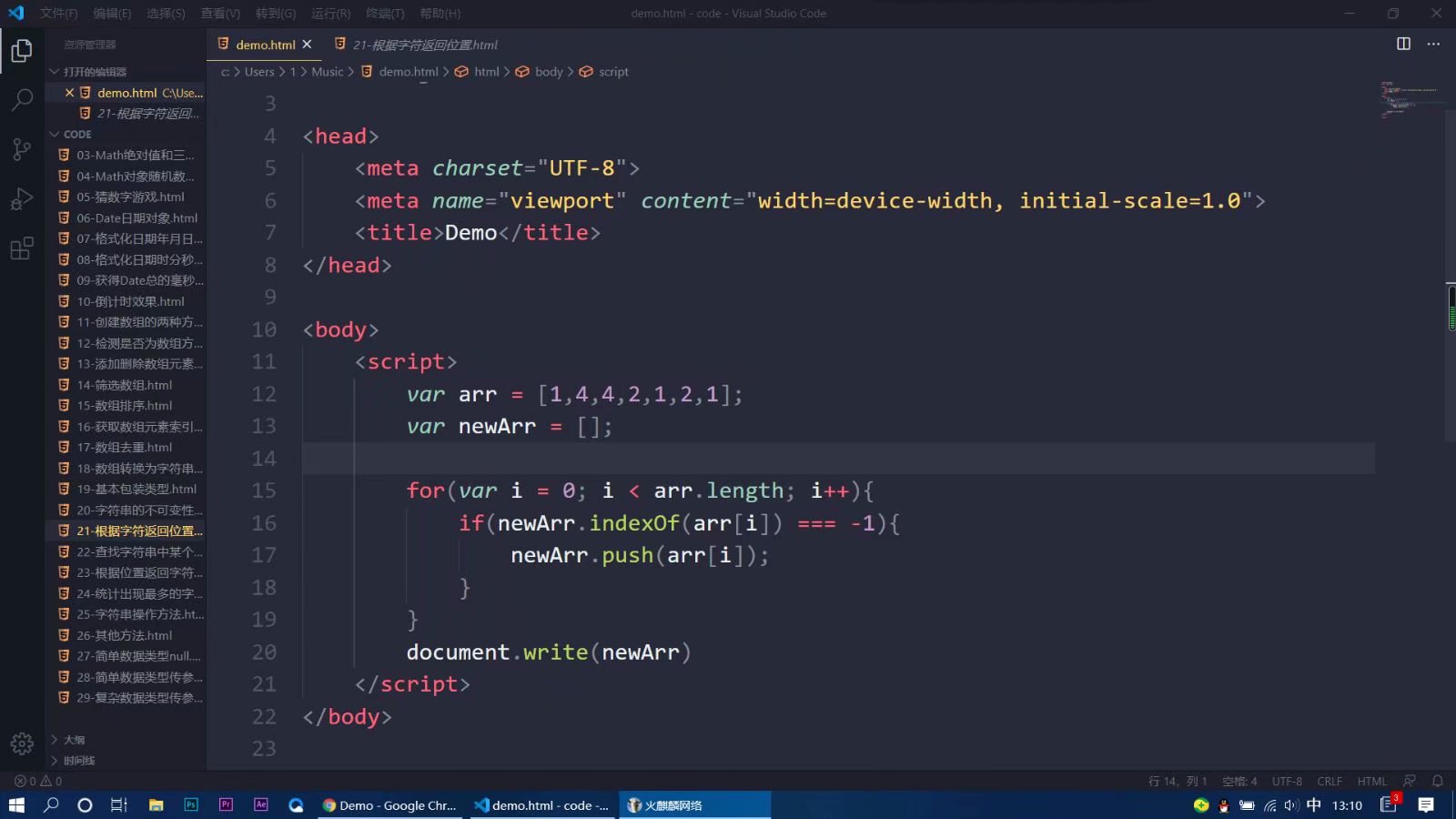Image resolution: width=1456 pixels, height=819 pixels.
Task: Open the File menu
Action: pos(58,13)
